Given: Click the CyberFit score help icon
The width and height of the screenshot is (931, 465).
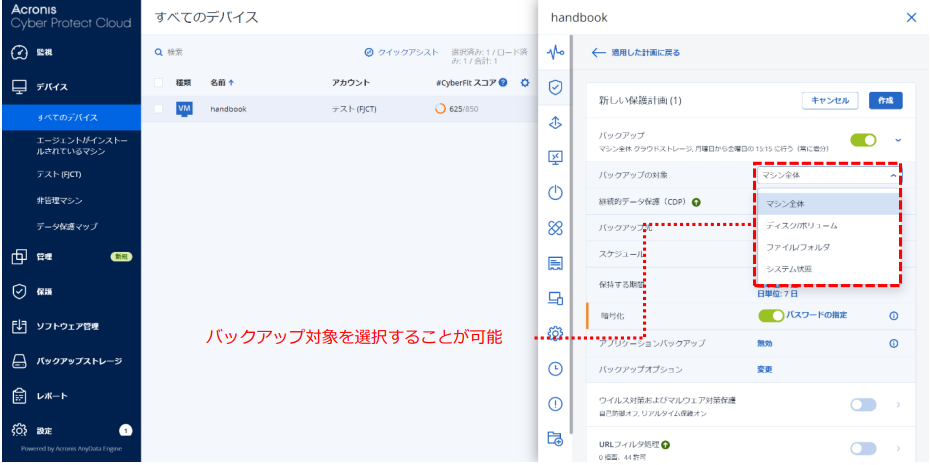Looking at the screenshot, I should 503,82.
